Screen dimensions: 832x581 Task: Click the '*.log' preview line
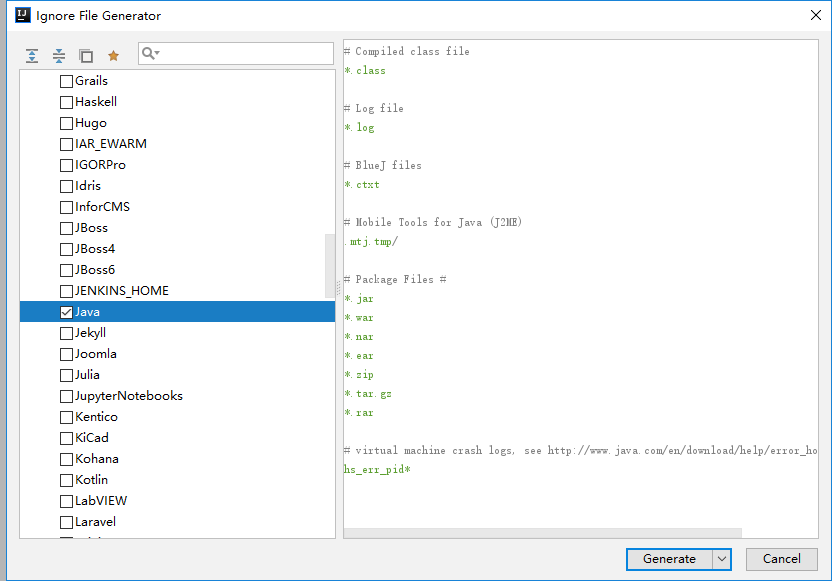[359, 128]
